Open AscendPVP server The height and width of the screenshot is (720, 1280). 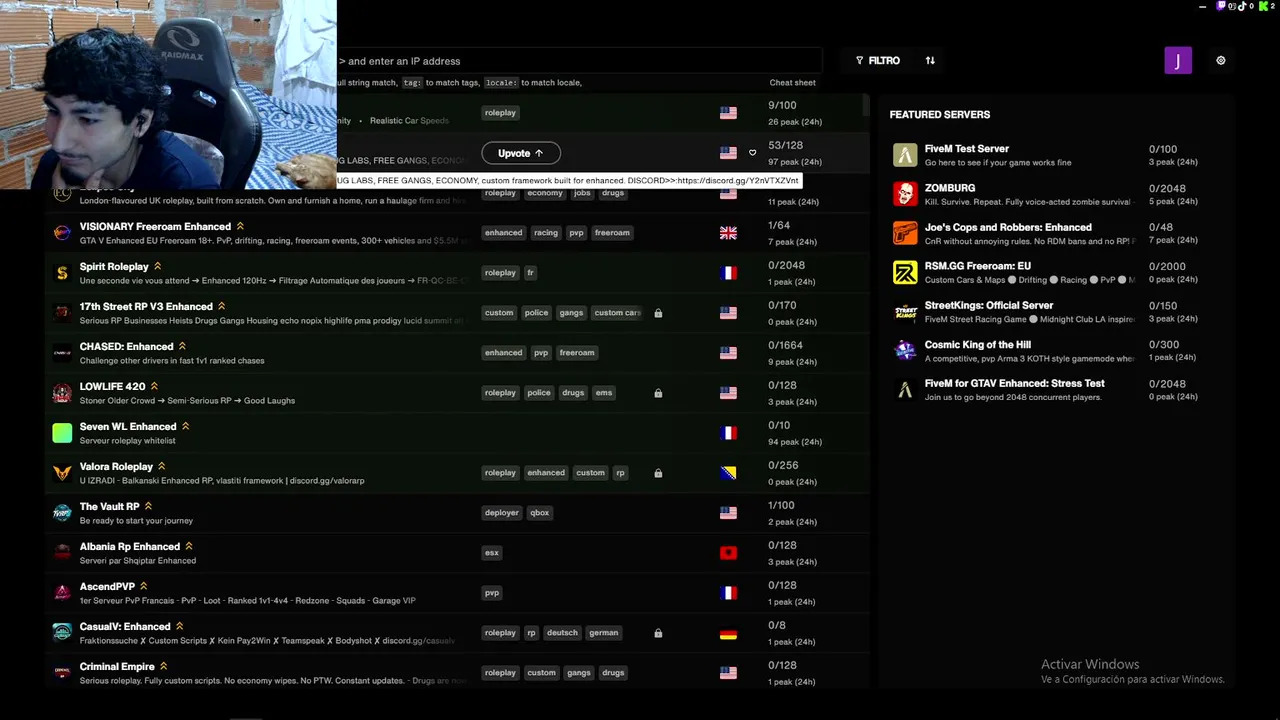click(107, 587)
